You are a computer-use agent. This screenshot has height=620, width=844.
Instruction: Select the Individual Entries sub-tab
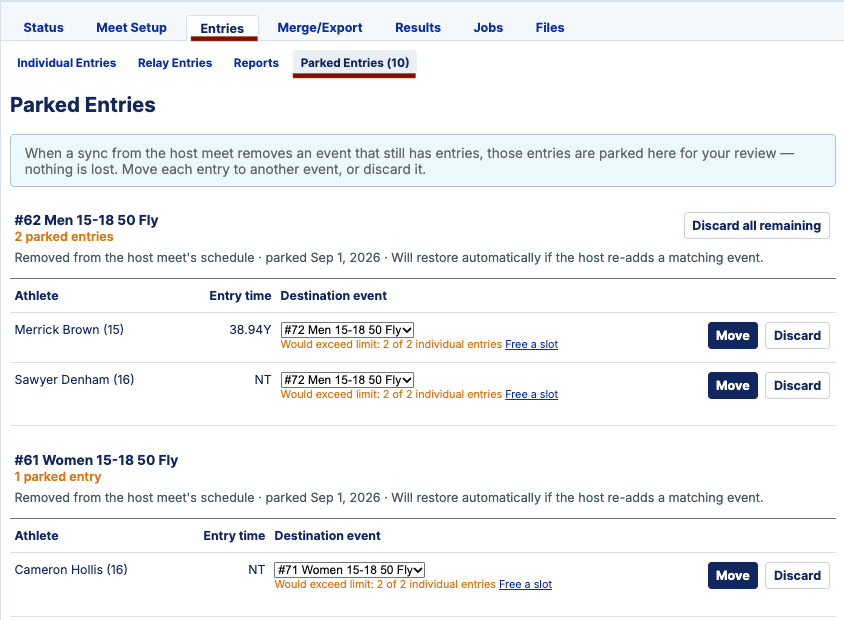[66, 63]
